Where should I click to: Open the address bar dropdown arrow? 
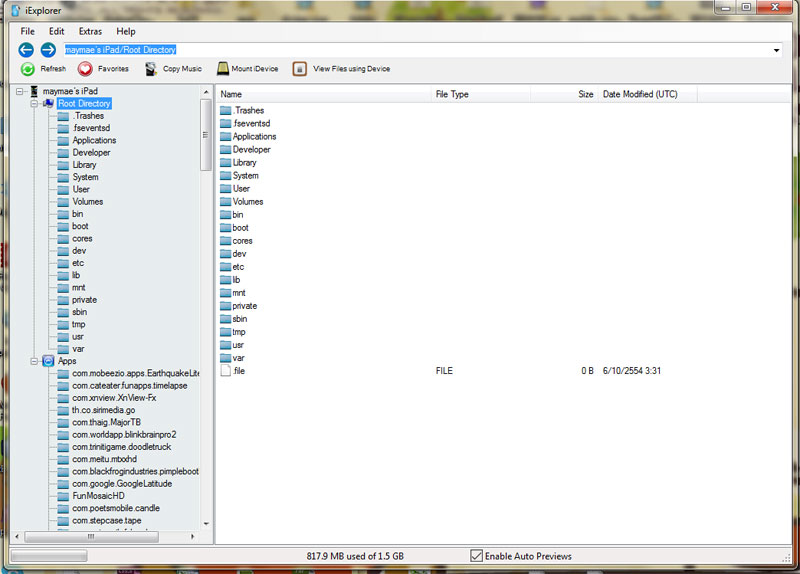click(x=776, y=50)
